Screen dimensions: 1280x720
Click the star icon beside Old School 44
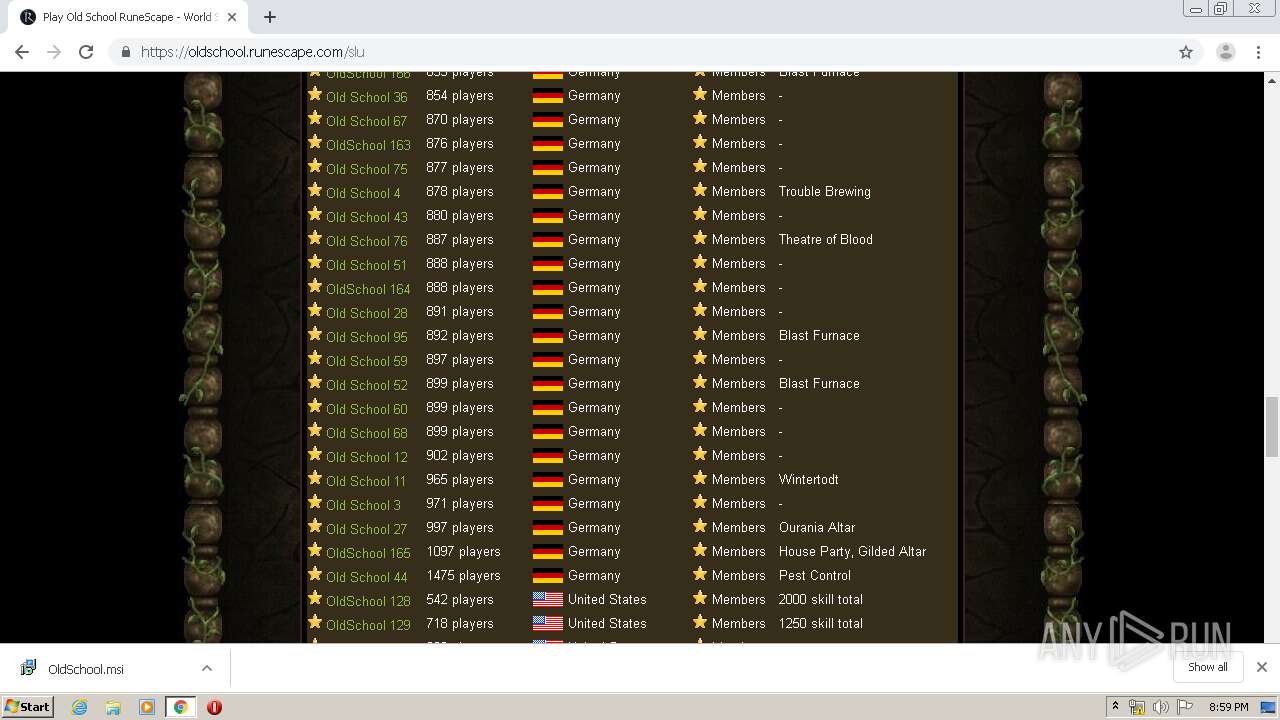pyautogui.click(x=315, y=574)
